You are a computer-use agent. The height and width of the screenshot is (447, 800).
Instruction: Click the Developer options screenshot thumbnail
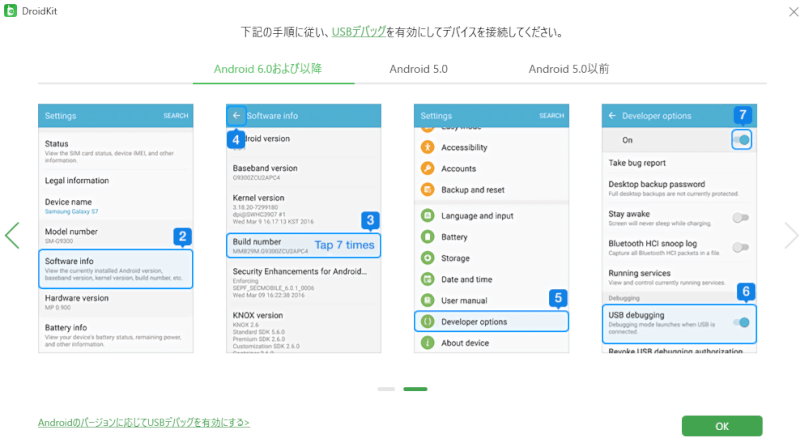pos(679,229)
